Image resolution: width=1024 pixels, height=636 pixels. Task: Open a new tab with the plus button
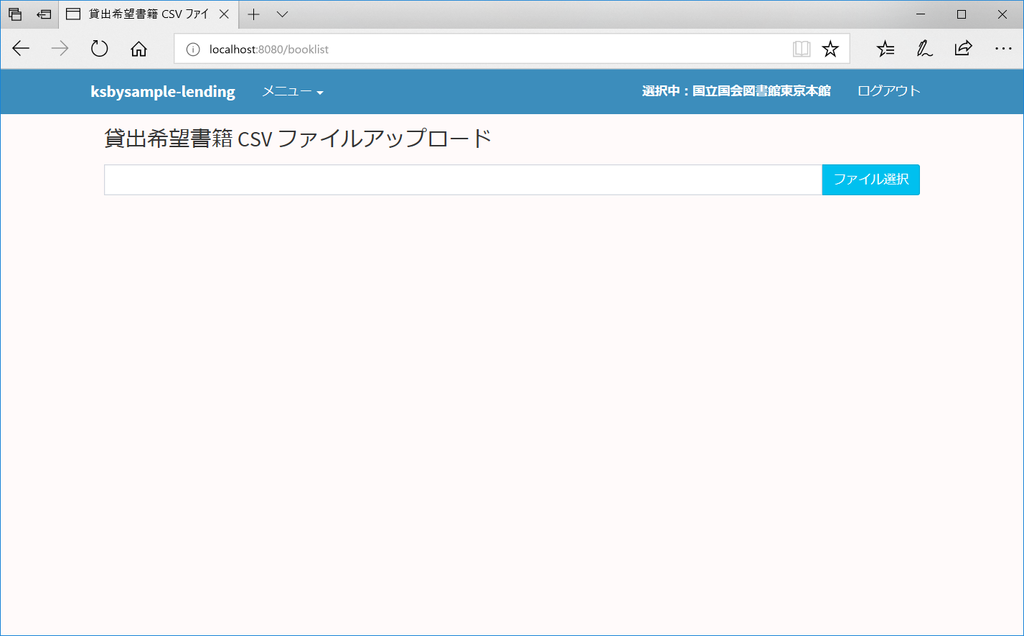tap(254, 14)
